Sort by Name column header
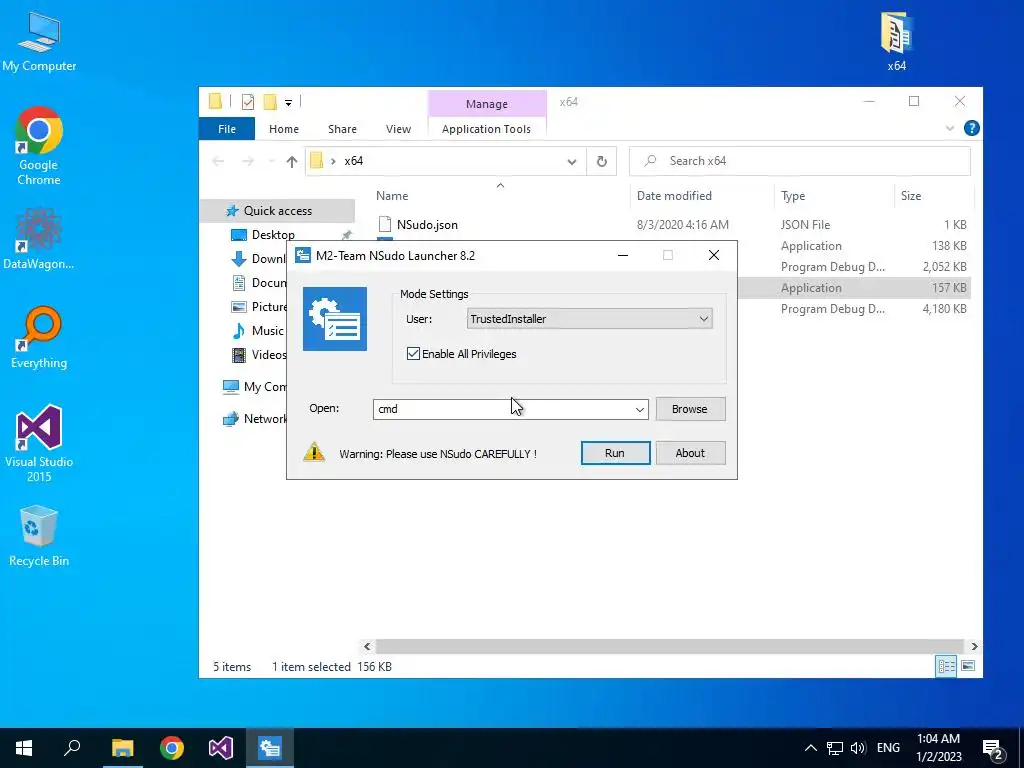The image size is (1024, 768). click(392, 195)
